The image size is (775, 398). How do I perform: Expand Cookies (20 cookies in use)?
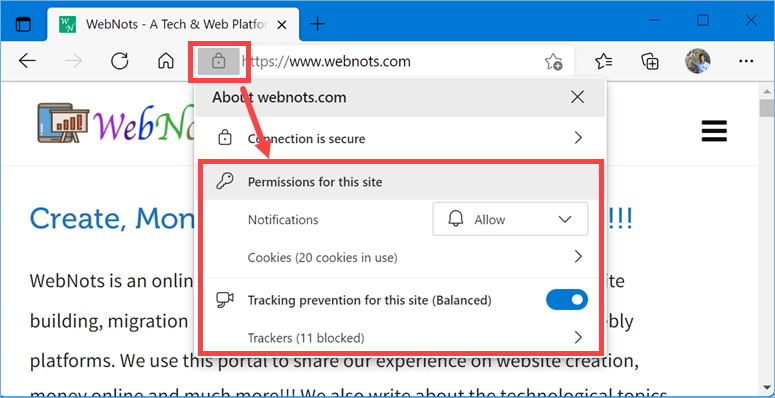point(401,257)
